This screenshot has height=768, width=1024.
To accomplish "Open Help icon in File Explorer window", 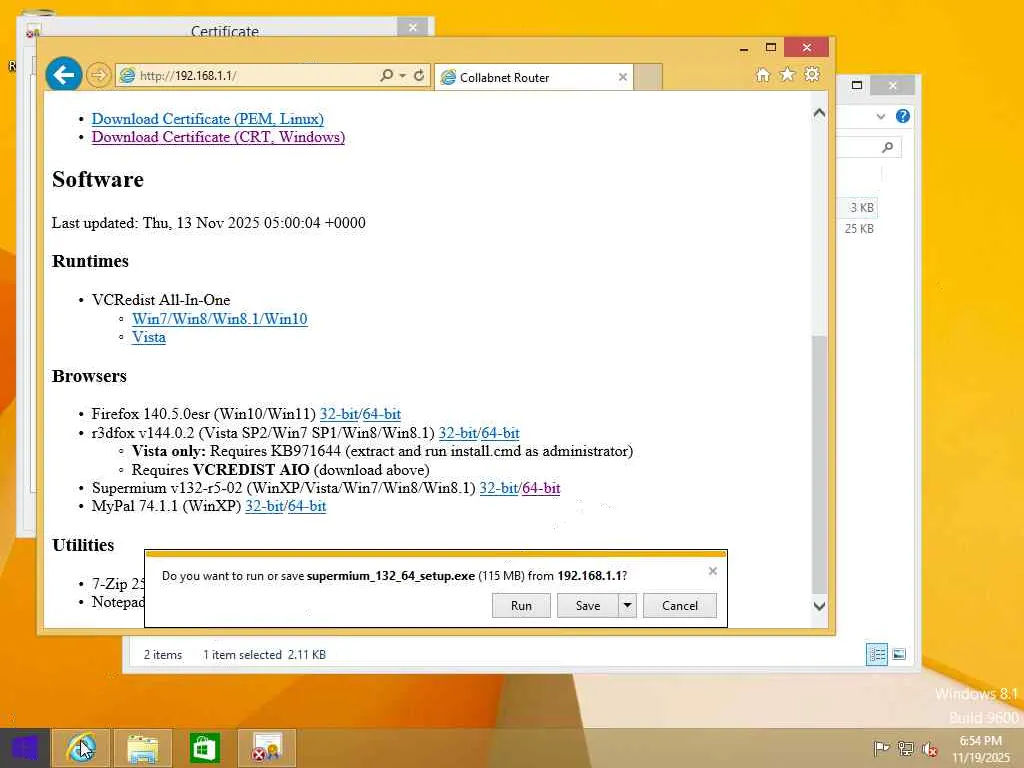I will pos(903,116).
